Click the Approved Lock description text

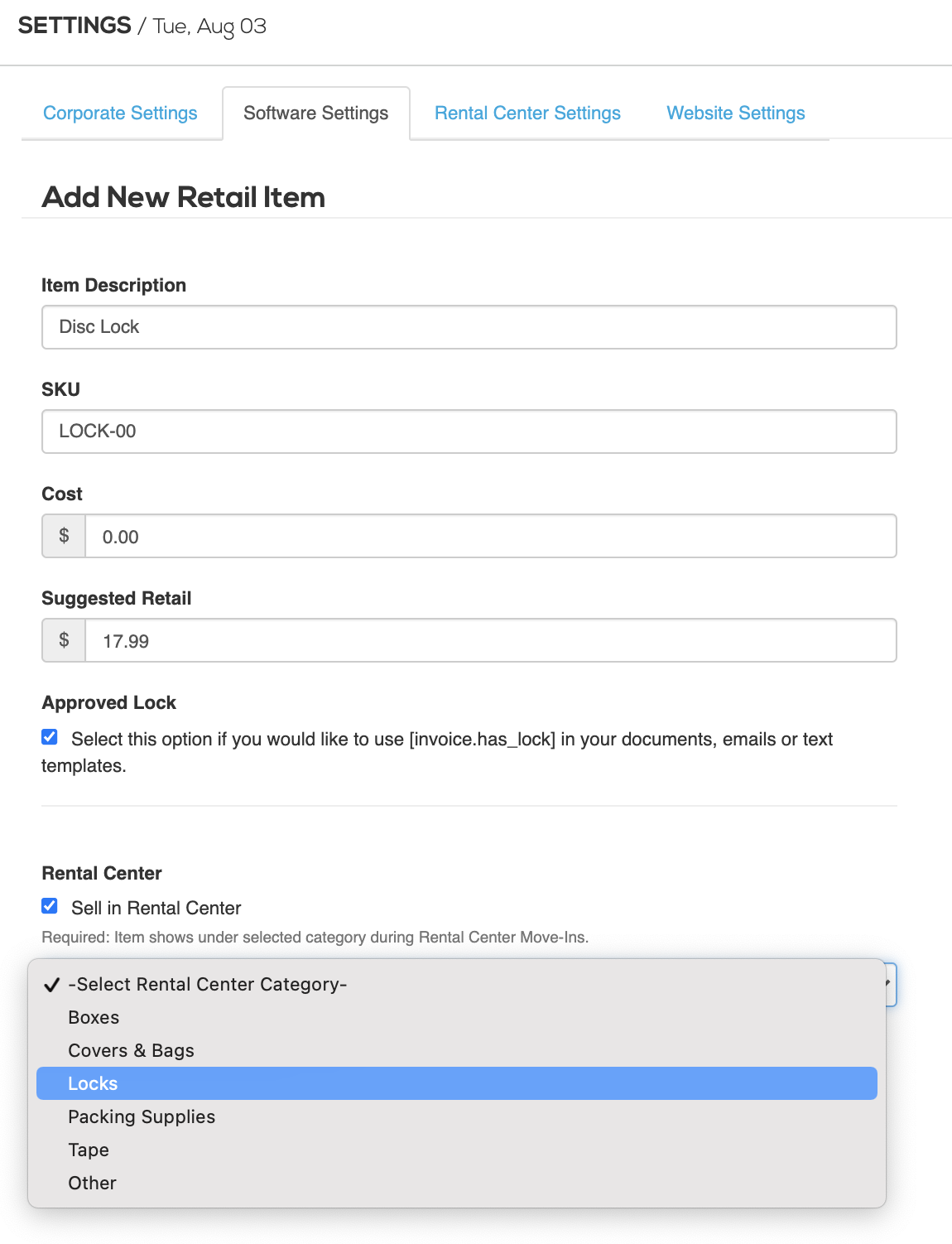point(437,752)
